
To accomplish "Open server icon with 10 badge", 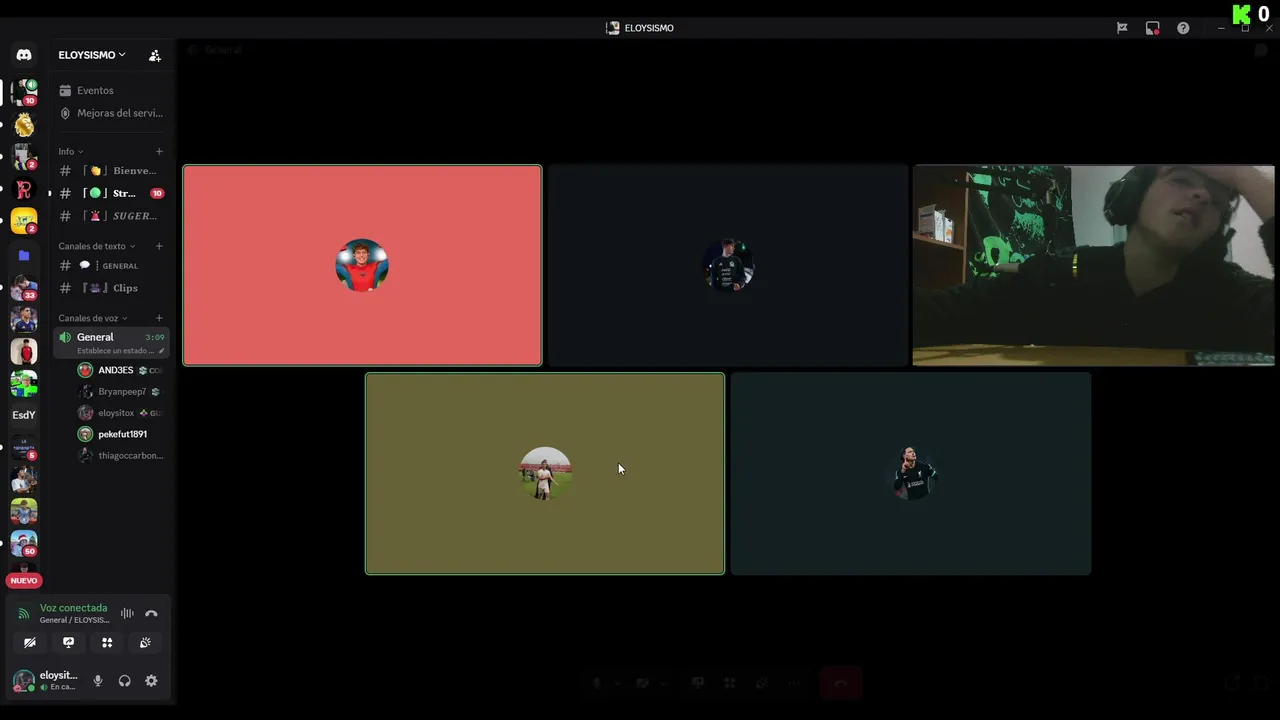I will 24,92.
